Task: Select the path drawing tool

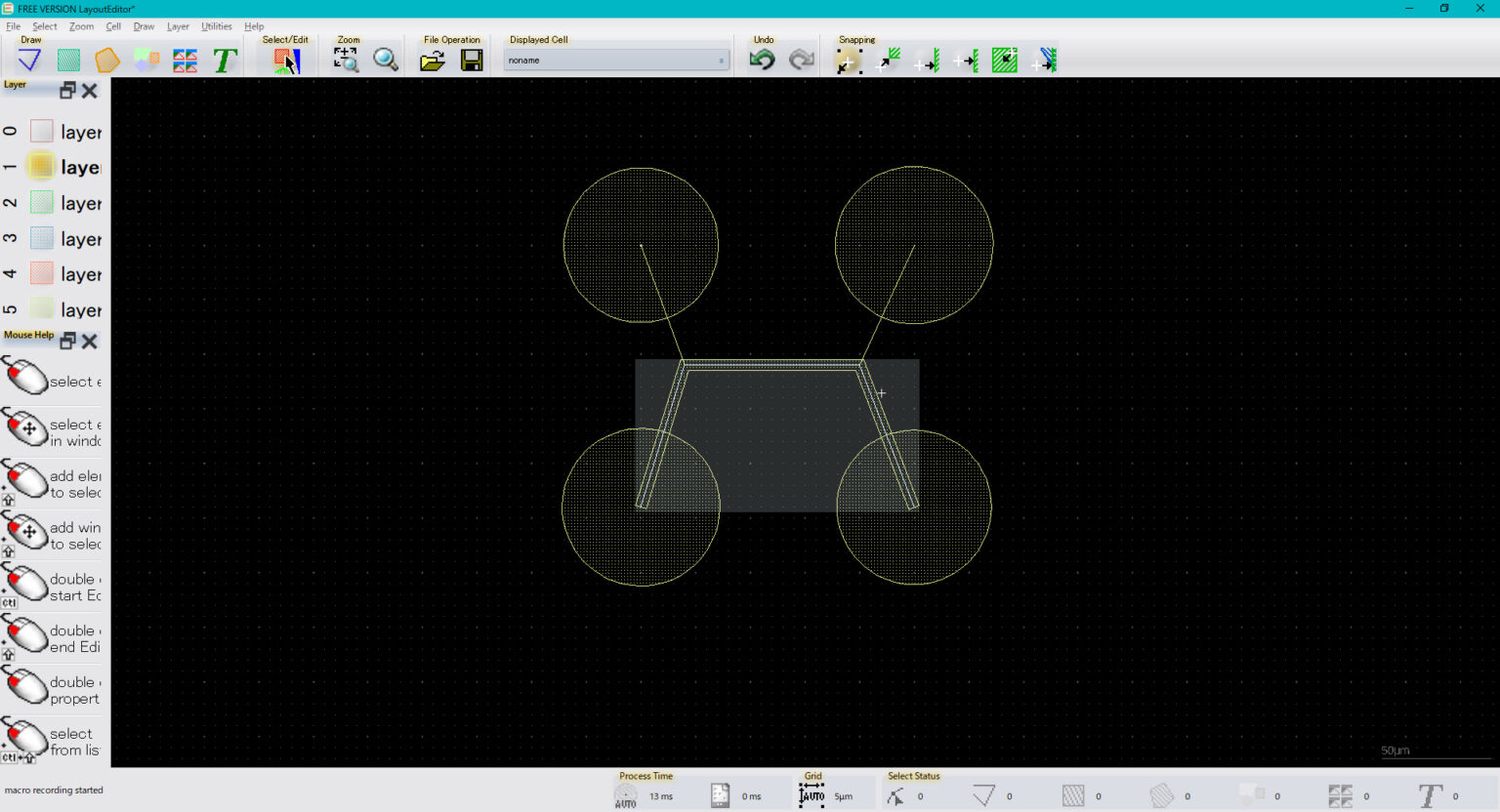Action: tap(29, 61)
